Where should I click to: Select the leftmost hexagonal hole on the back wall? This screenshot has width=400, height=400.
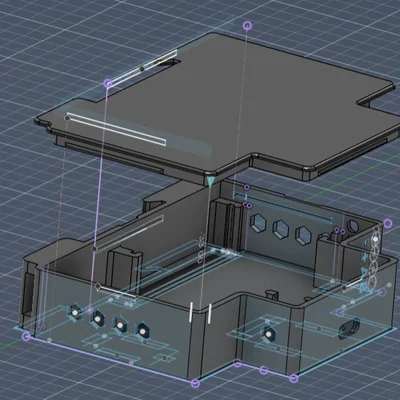click(x=258, y=223)
